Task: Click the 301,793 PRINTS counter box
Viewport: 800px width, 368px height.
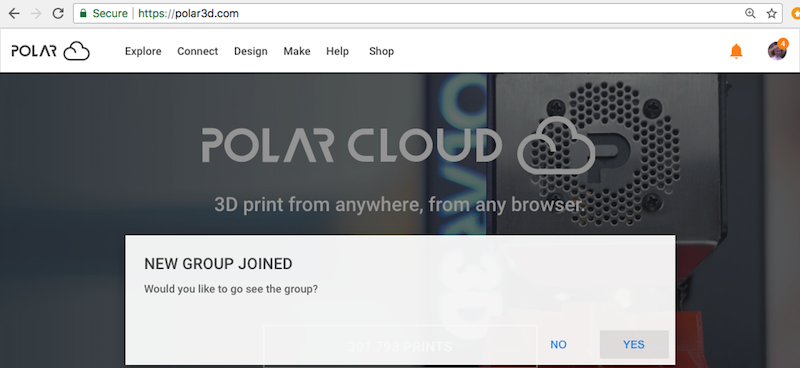Action: 400,346
